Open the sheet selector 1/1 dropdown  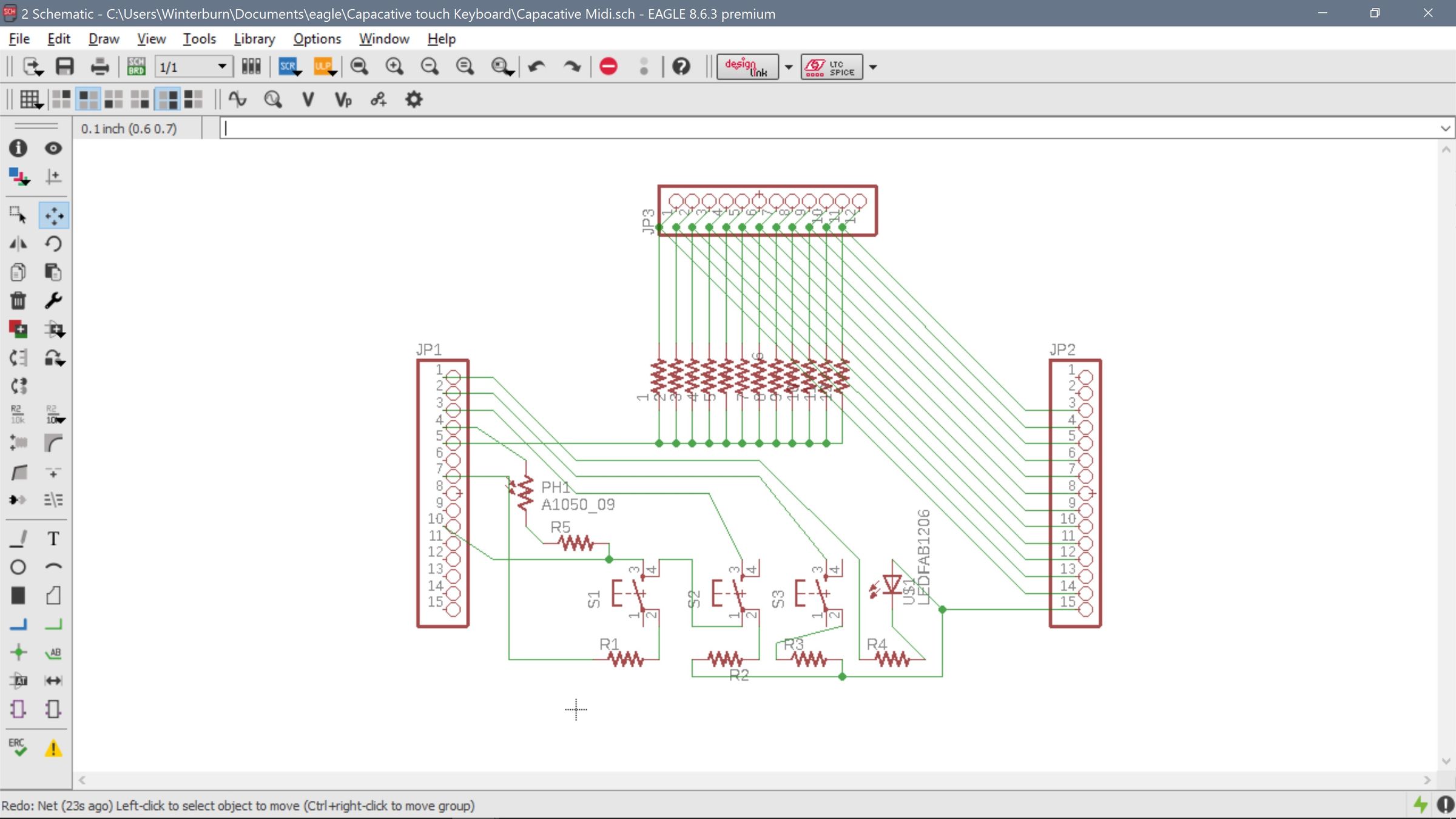coord(223,67)
